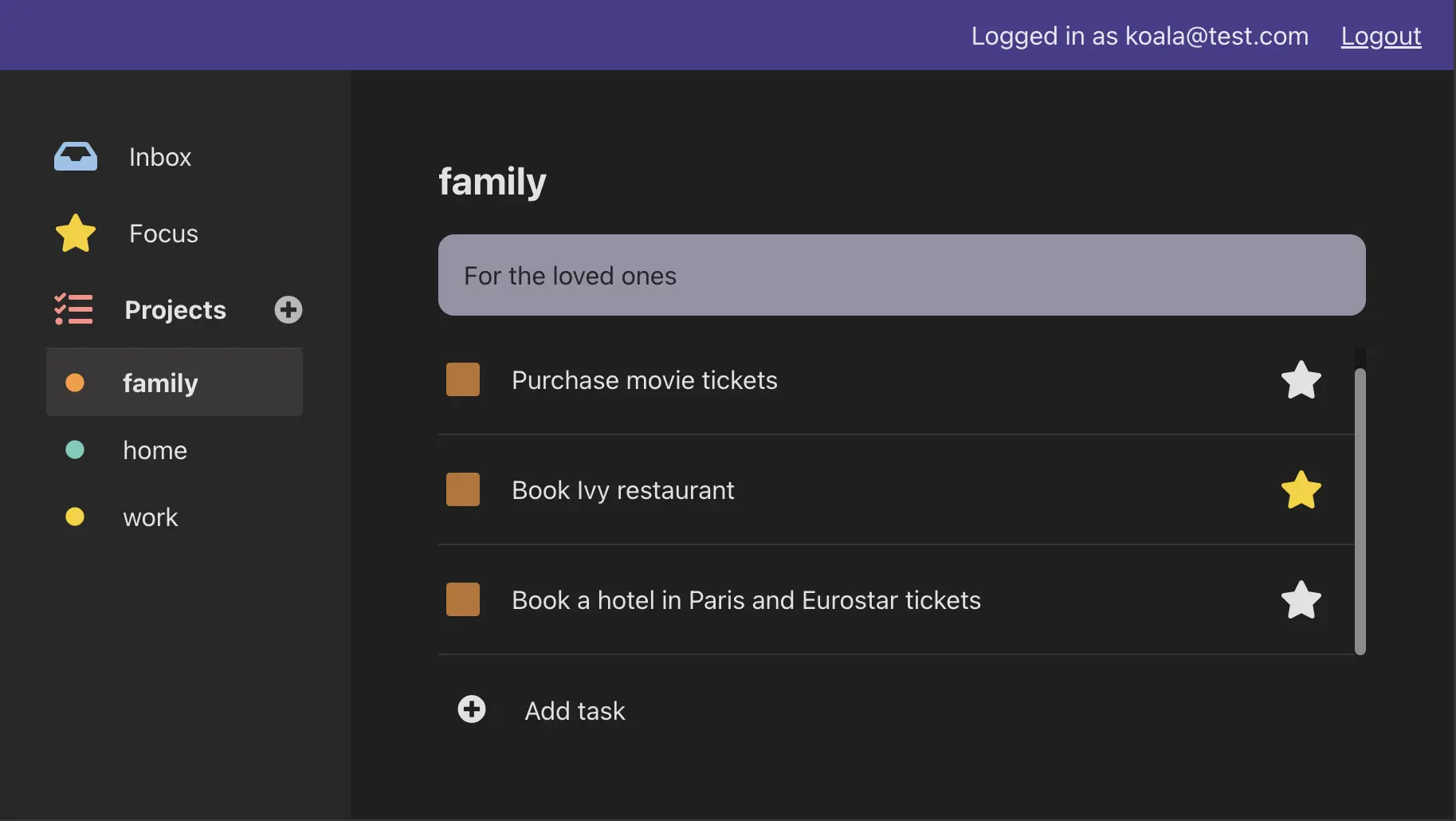1456x821 pixels.
Task: Mark Book Ivy restaurant as done
Action: tap(463, 490)
